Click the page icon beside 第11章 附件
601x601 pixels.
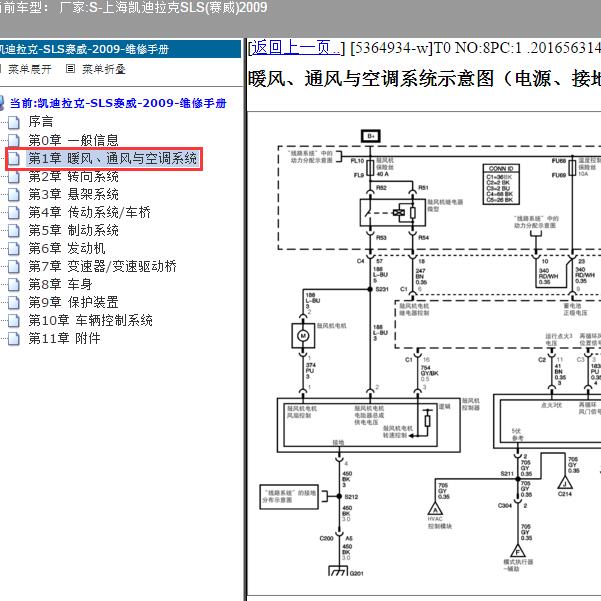14,339
